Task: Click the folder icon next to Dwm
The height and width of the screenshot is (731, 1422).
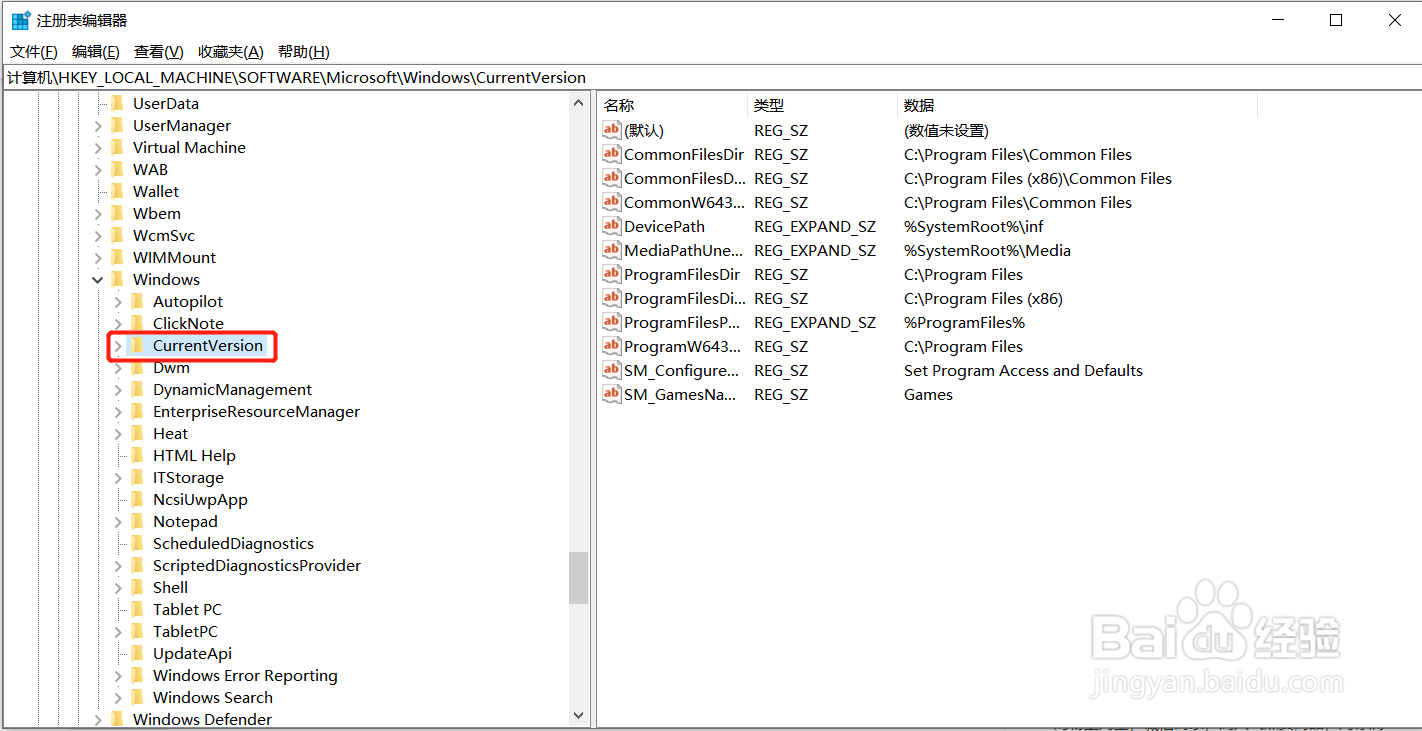Action: coord(137,367)
